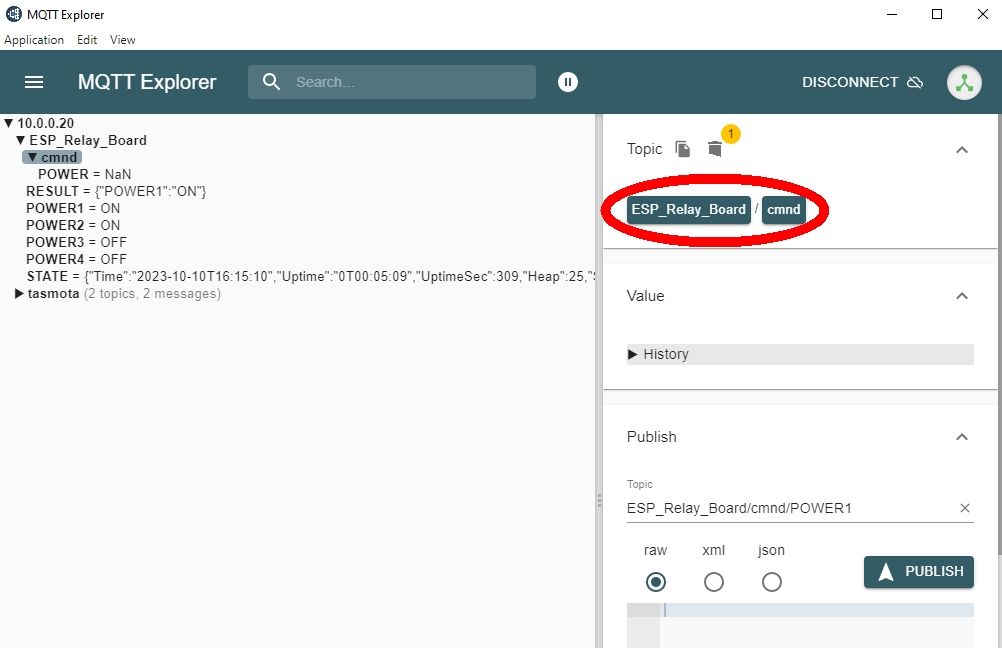Collapse the cmnd tree node

click(33, 157)
